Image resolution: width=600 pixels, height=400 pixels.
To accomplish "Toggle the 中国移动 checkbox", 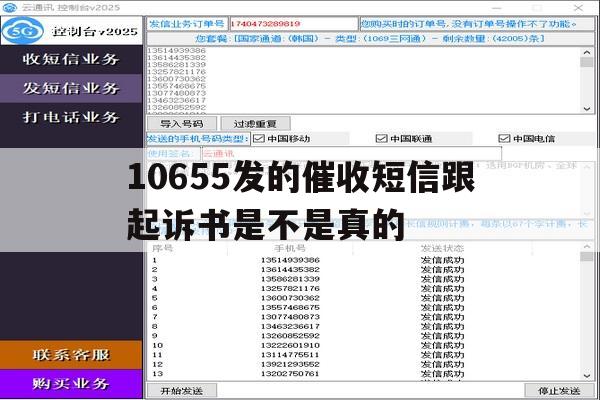I will pos(259,139).
